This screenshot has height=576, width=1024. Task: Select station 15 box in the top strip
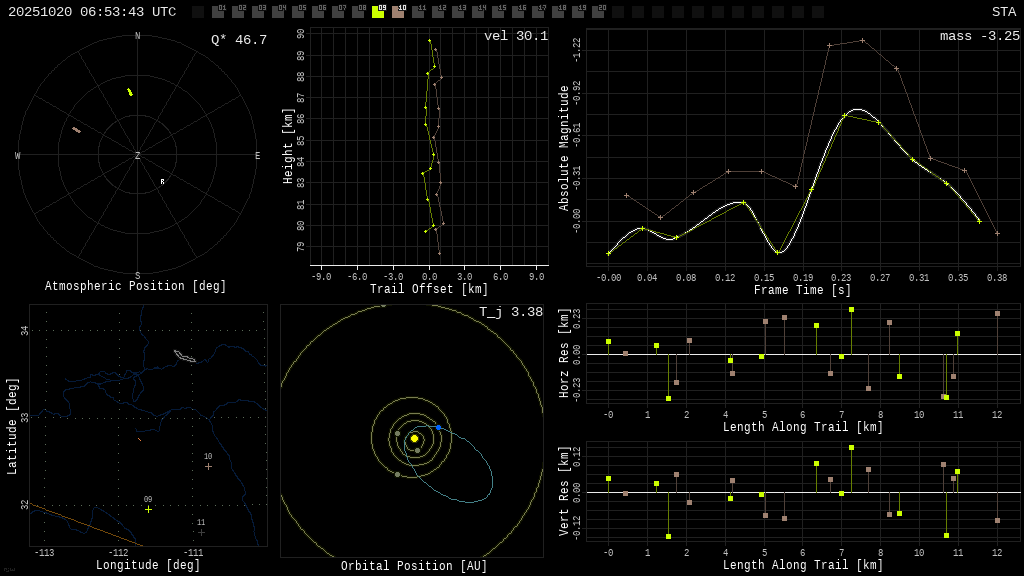[x=498, y=12]
